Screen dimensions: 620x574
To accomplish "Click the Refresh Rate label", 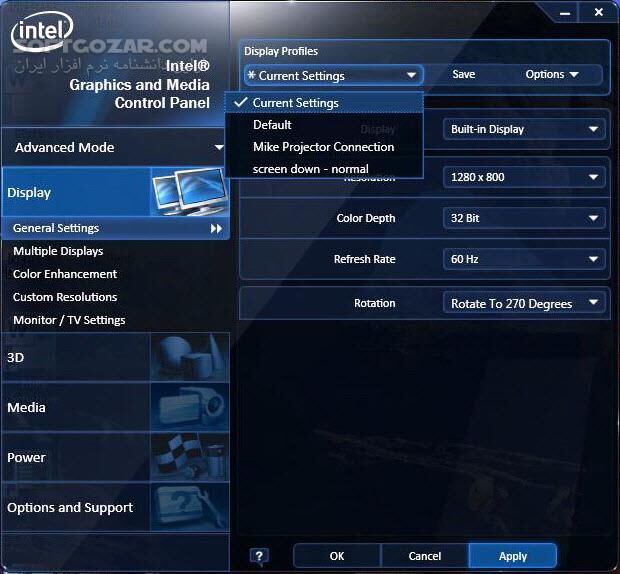I will tap(365, 259).
